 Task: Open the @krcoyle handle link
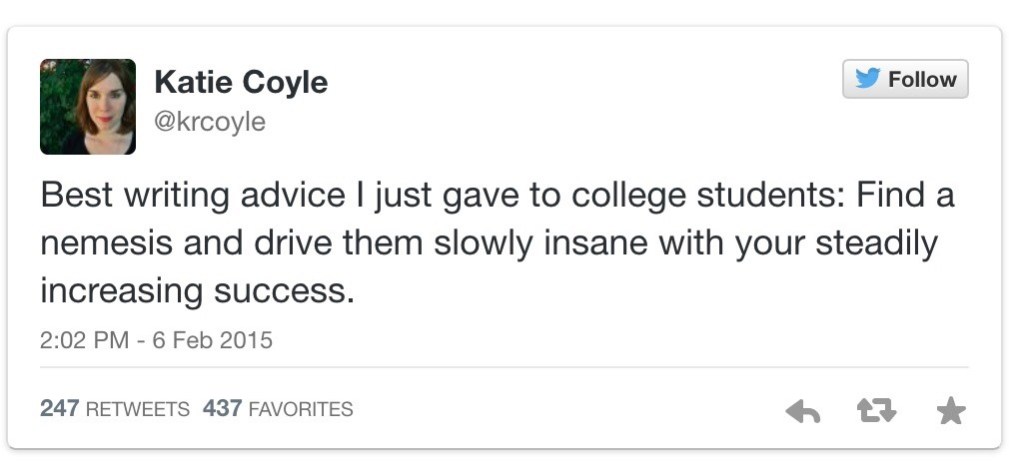(x=210, y=121)
